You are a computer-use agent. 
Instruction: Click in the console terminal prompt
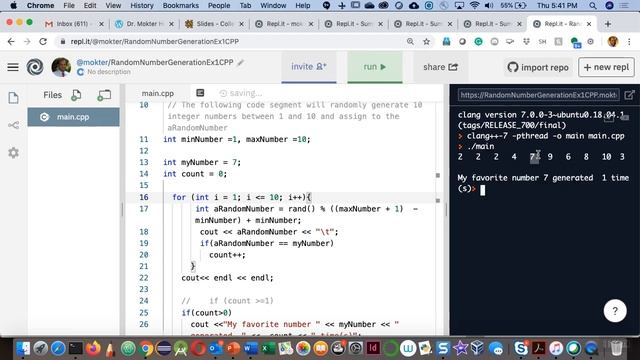pos(483,190)
